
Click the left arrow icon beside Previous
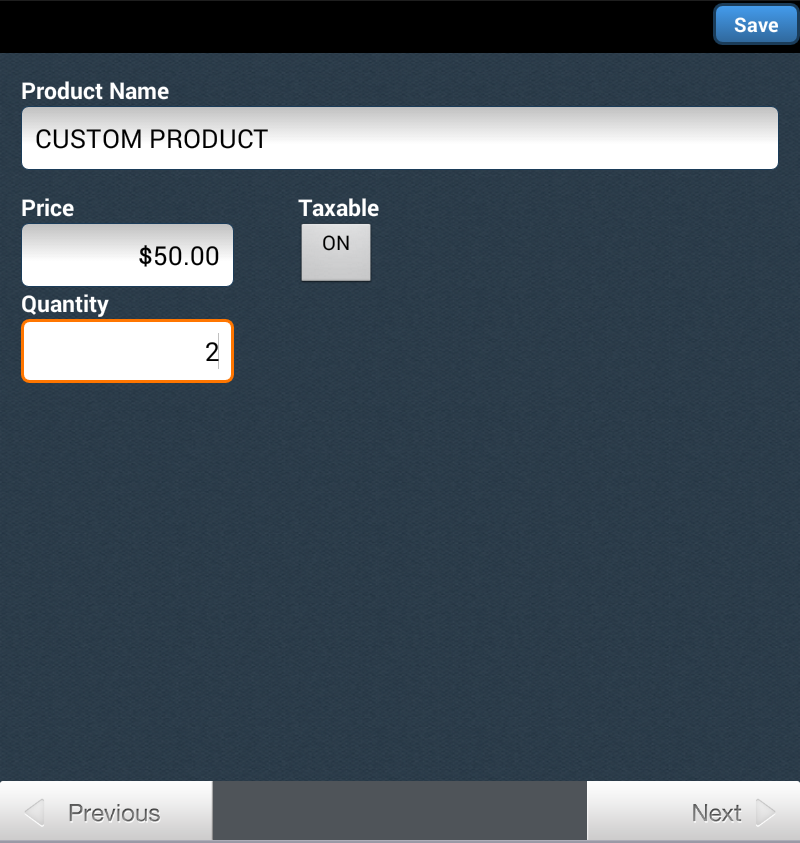[x=34, y=812]
